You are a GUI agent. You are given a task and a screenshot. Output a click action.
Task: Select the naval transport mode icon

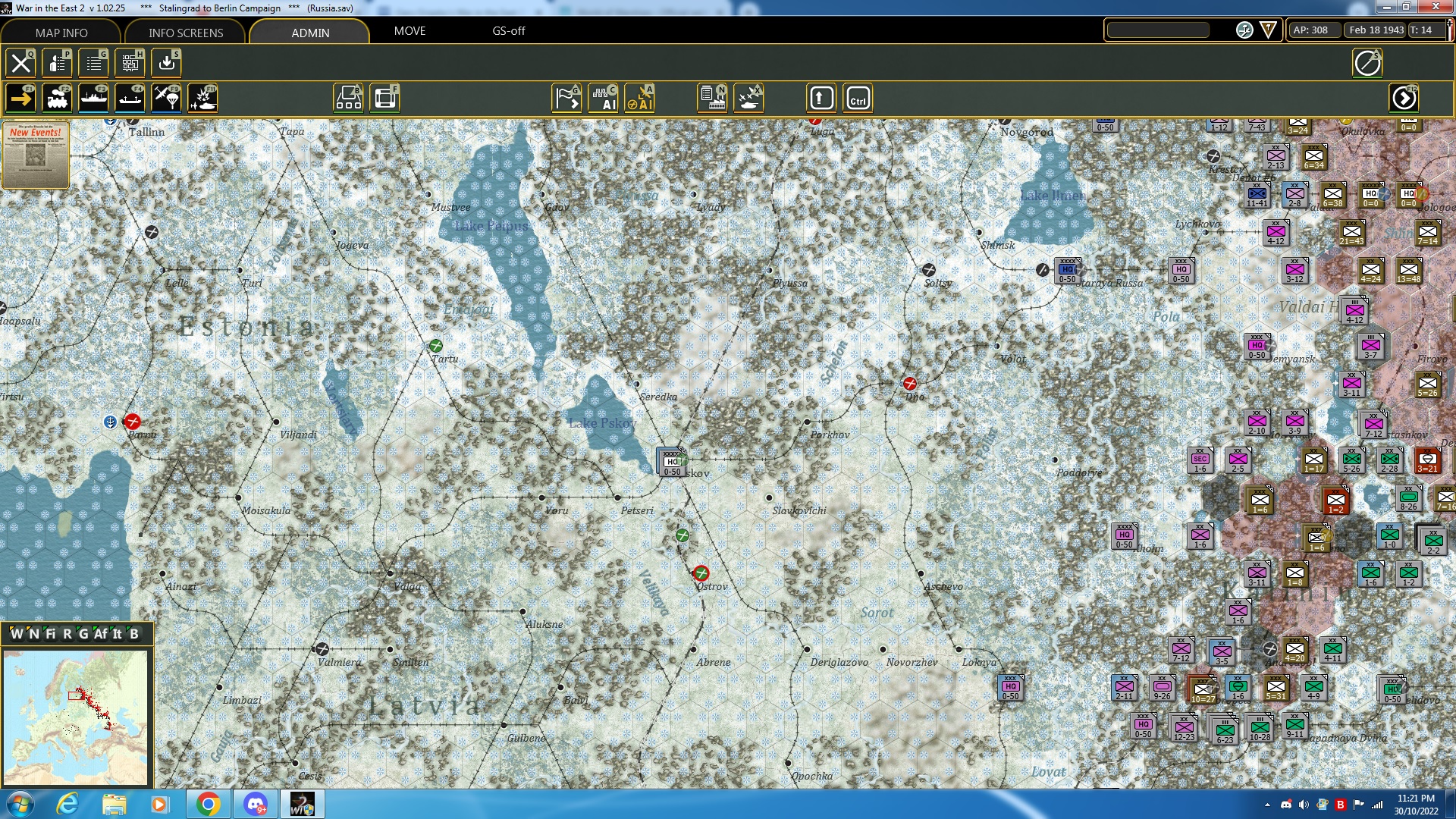click(93, 99)
